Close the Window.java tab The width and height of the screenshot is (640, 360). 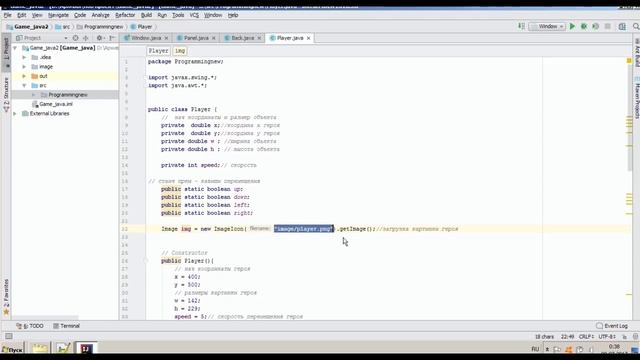166,38
